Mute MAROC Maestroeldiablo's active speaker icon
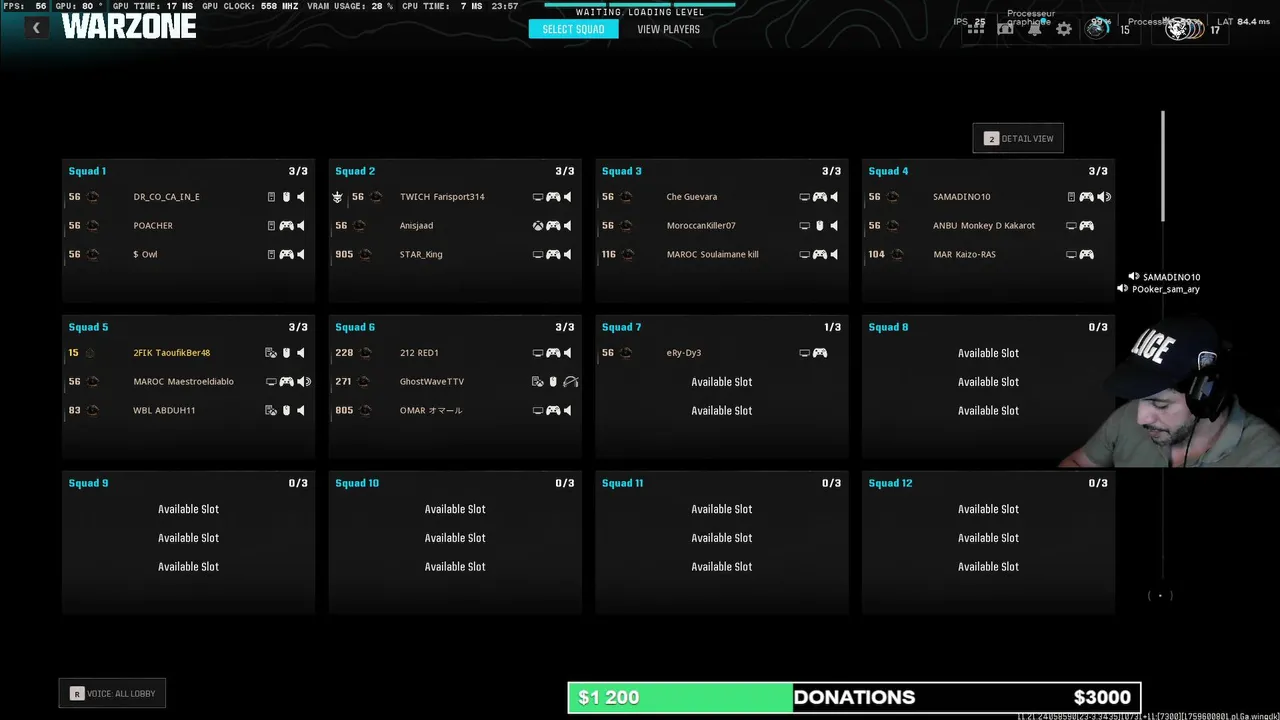1280x720 pixels. 304,382
